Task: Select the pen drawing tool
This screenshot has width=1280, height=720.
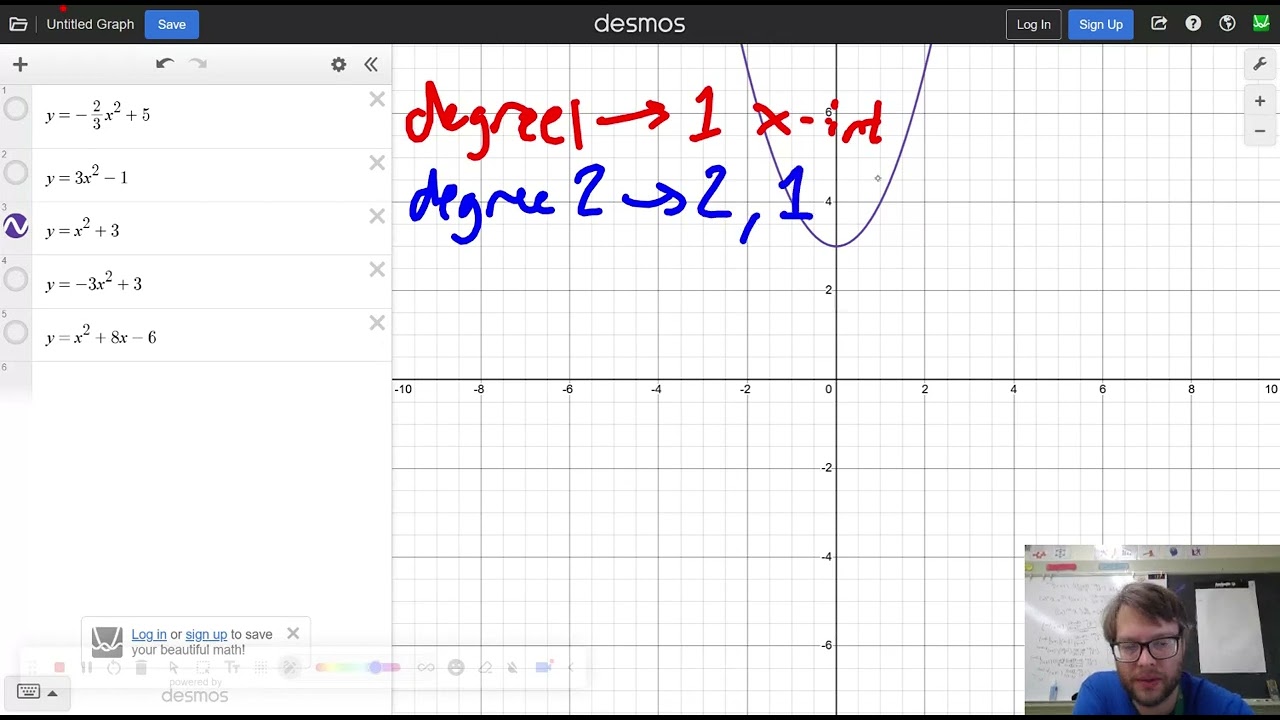Action: tap(290, 668)
